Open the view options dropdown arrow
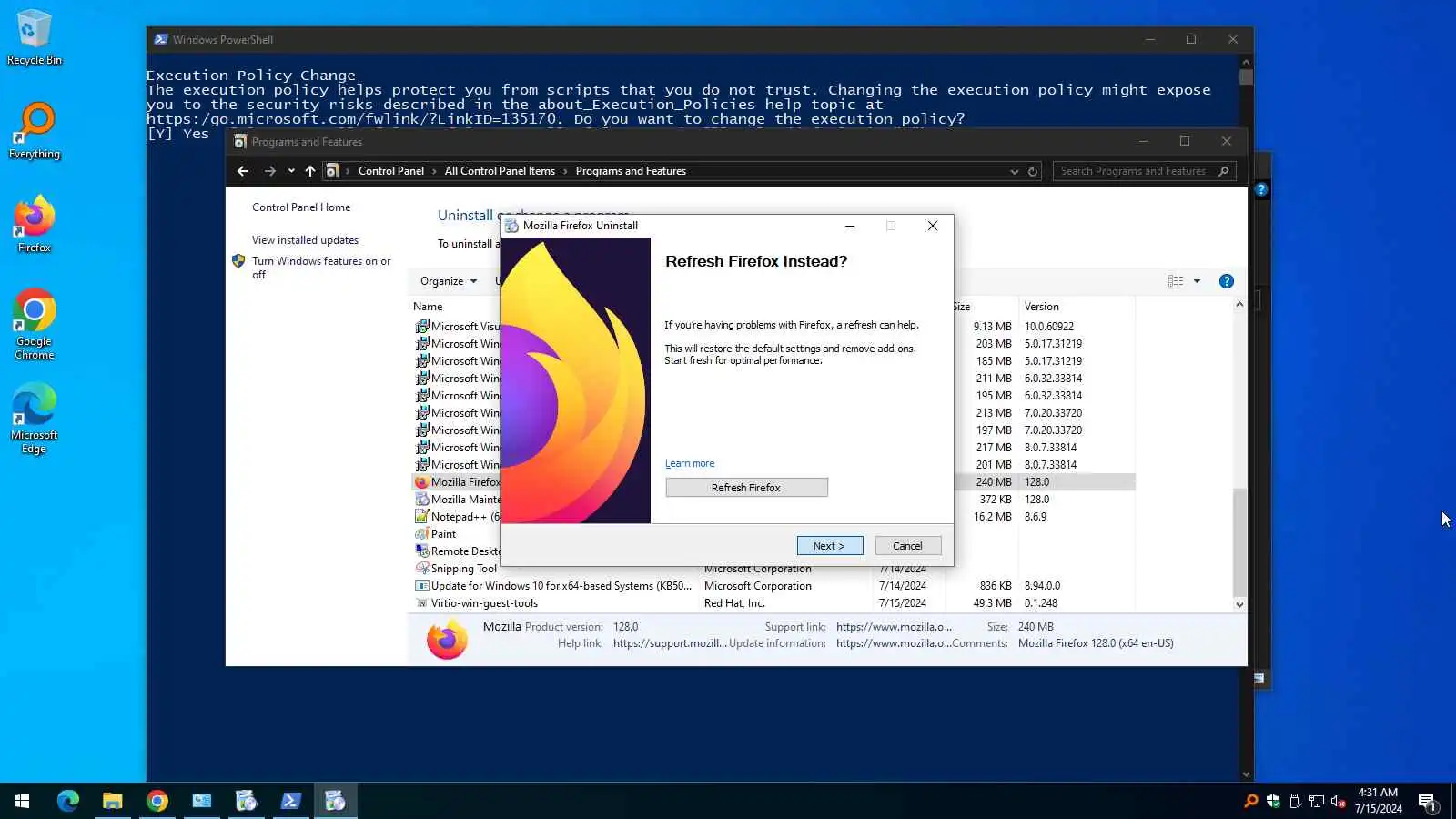 (x=1197, y=281)
